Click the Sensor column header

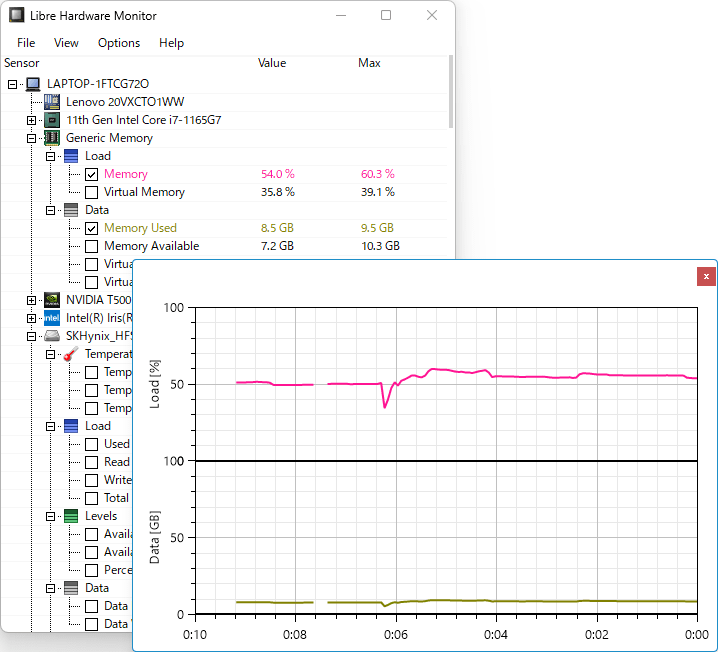22,63
